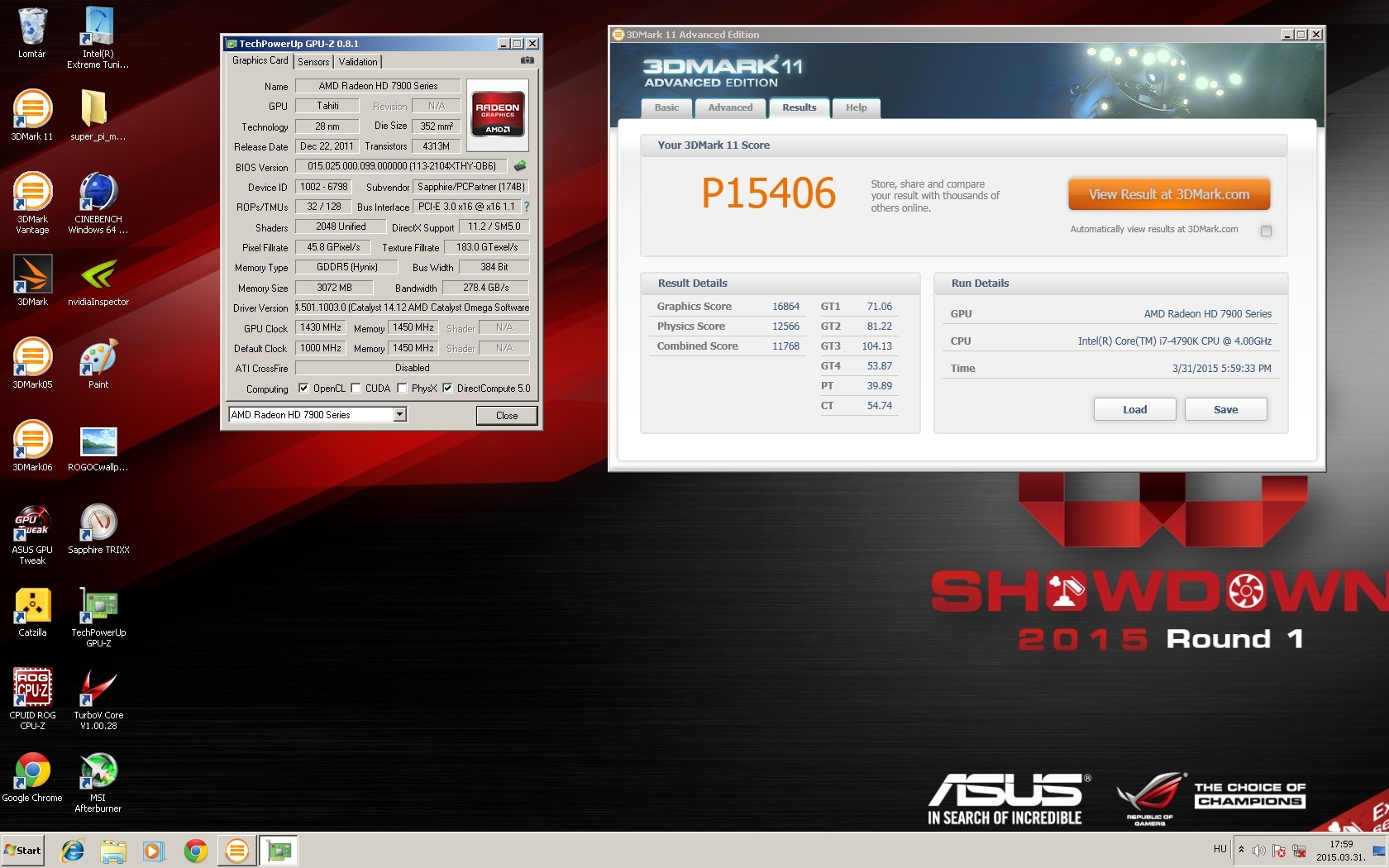
Task: Open the Advanced tab in 3DMark 11
Action: pyautogui.click(x=731, y=107)
